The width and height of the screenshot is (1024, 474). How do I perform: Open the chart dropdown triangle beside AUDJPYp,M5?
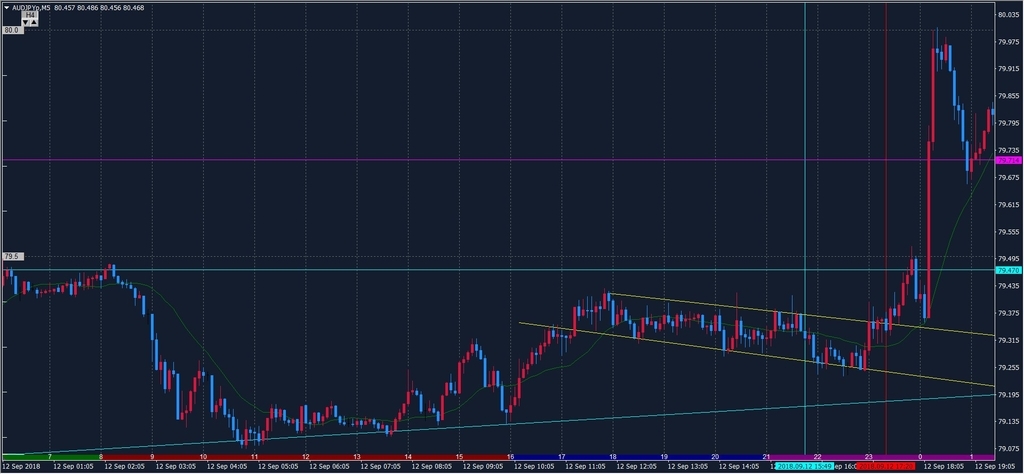(x=7, y=8)
